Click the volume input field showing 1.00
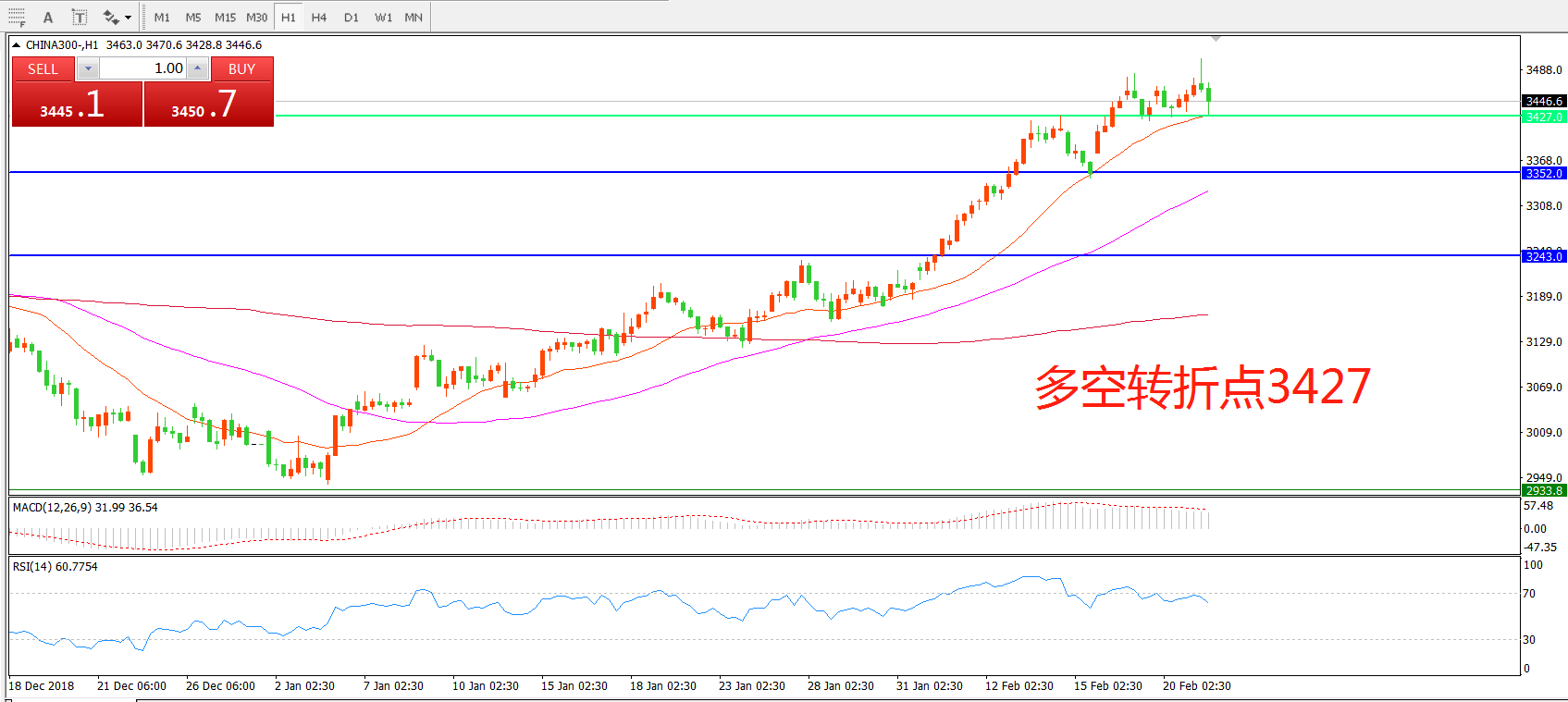This screenshot has width=1568, height=702. [x=142, y=68]
